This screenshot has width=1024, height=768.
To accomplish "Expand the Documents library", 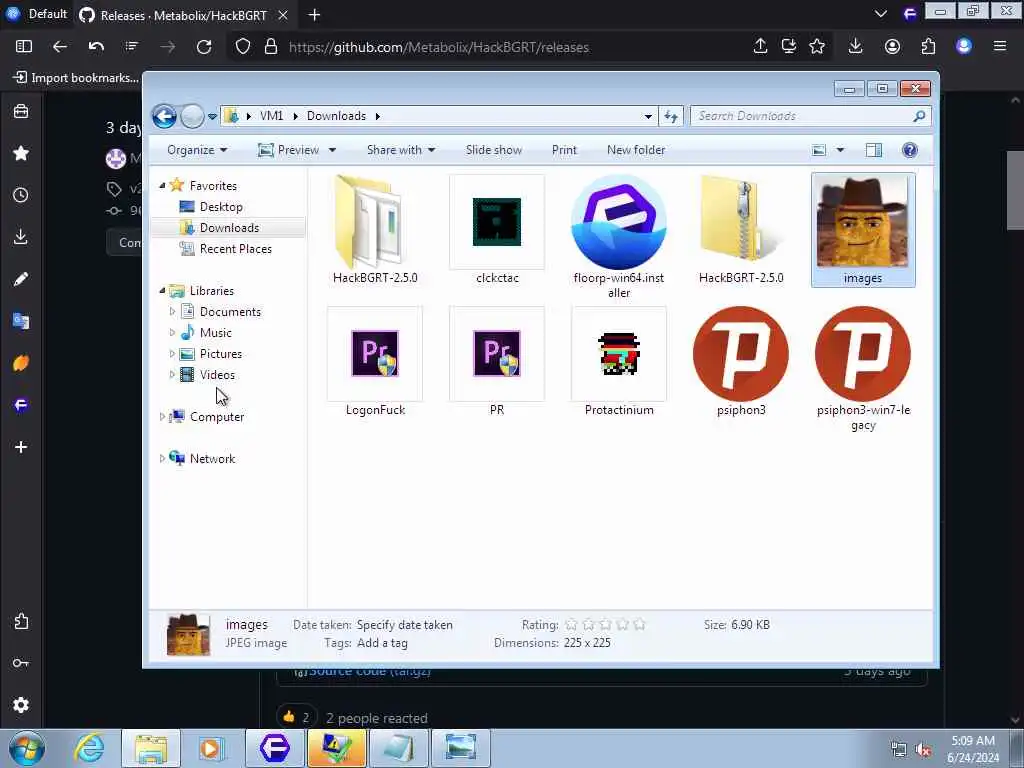I will [x=172, y=312].
